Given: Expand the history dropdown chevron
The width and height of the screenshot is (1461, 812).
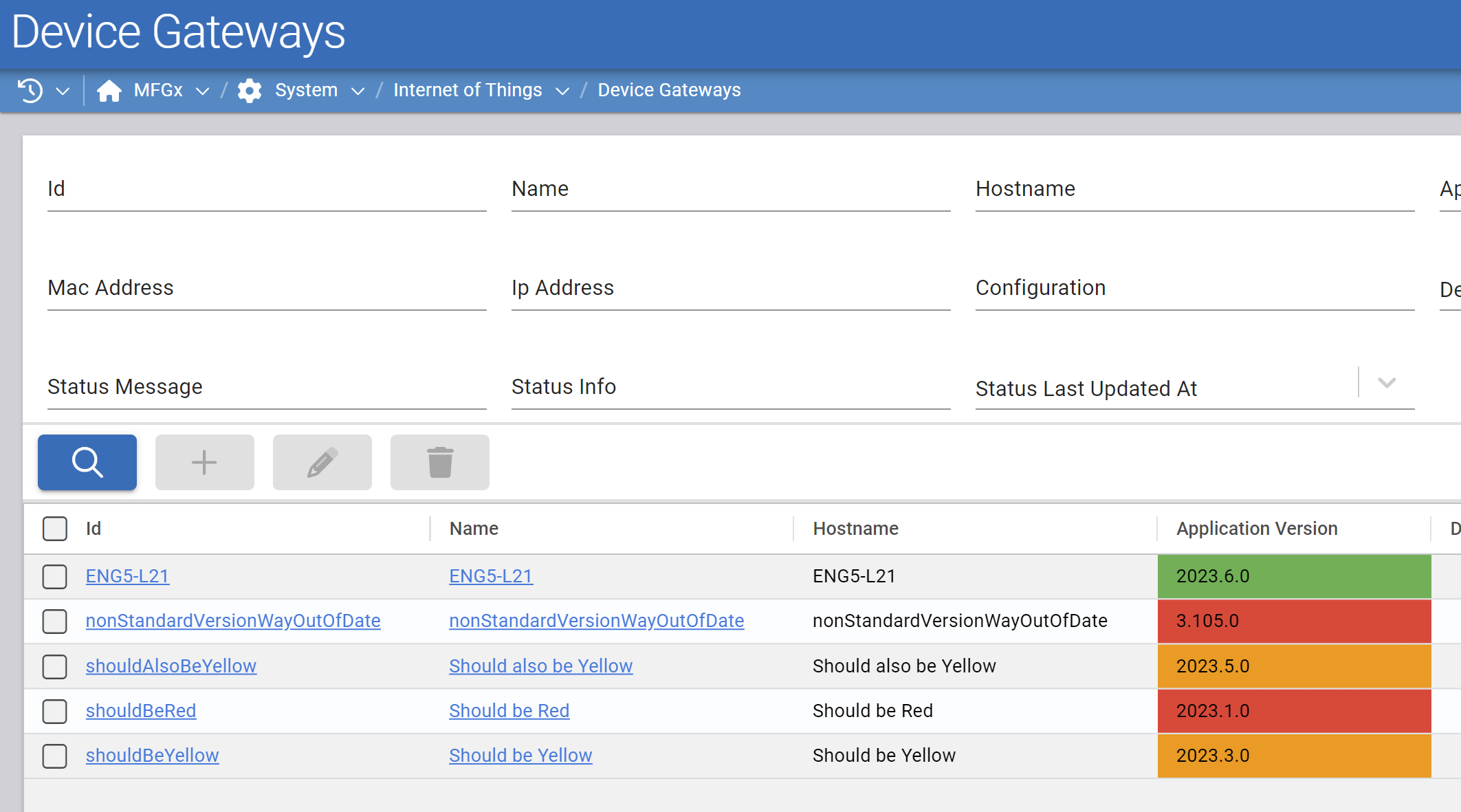Looking at the screenshot, I should pos(63,91).
